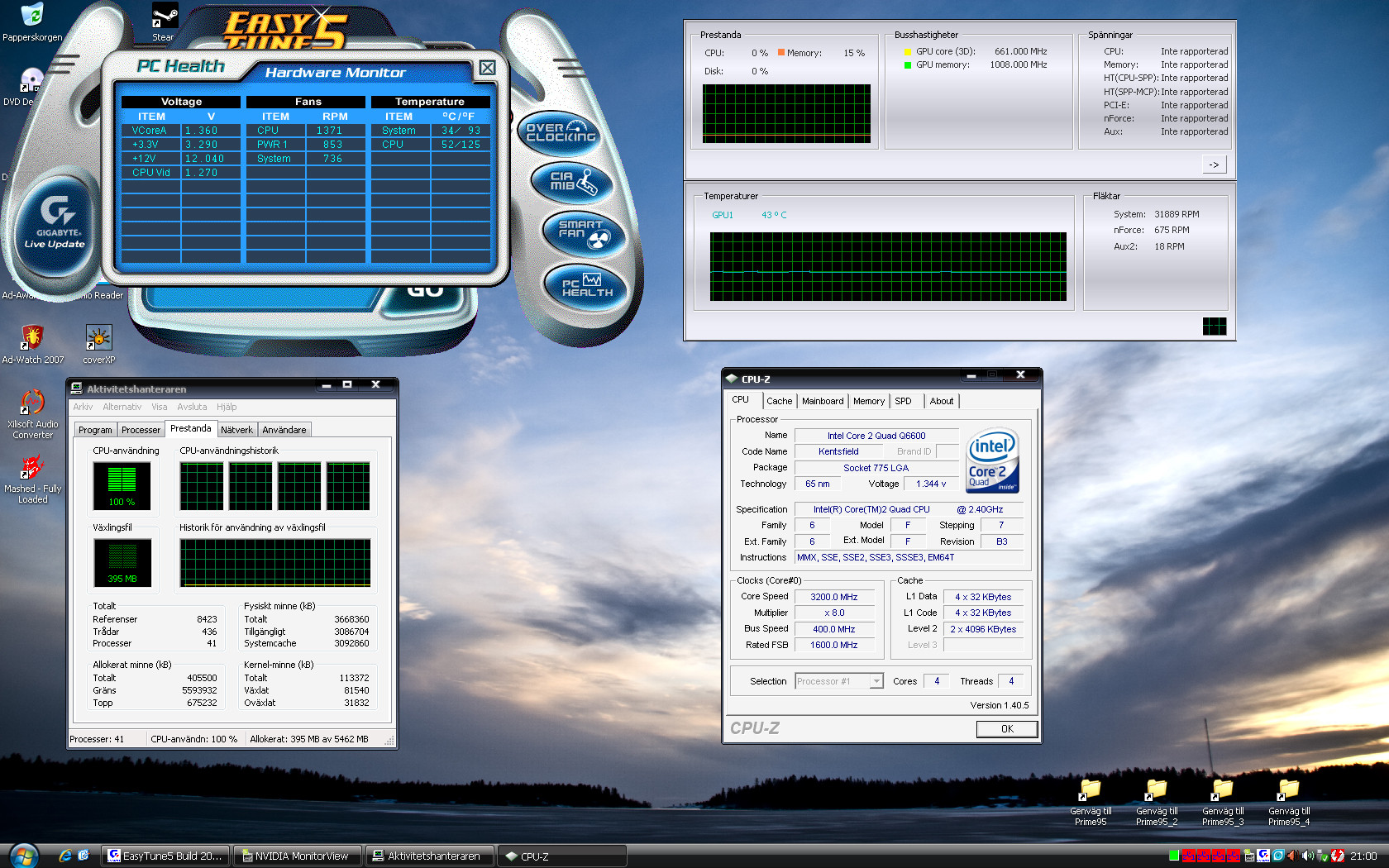Click the Kentsfield code name field
The width and height of the screenshot is (1389, 868).
pos(838,451)
